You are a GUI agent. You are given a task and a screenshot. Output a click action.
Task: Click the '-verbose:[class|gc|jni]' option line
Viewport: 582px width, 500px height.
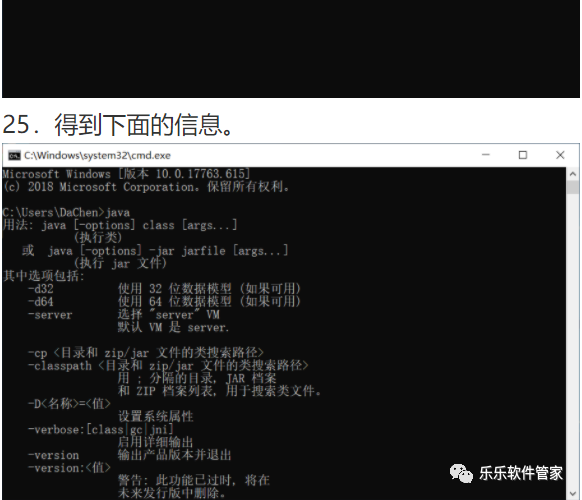tap(101, 429)
